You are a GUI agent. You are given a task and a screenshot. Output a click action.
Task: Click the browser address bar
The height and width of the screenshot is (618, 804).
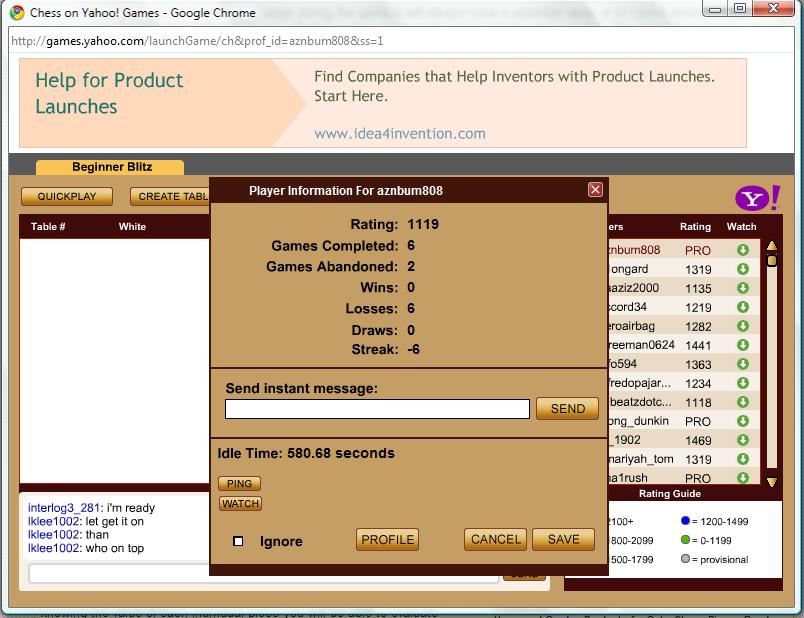(401, 41)
